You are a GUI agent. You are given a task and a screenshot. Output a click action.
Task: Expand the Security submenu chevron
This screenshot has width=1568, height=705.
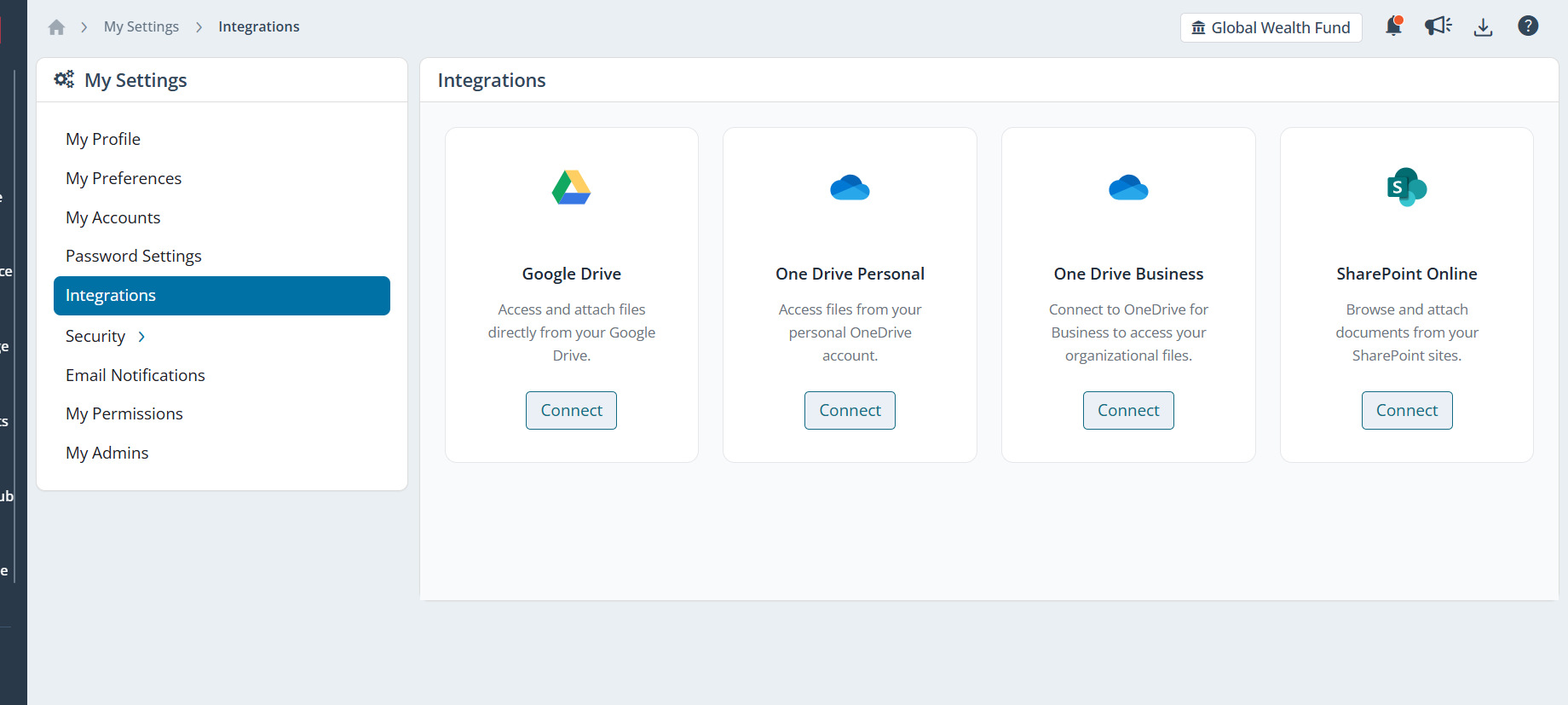(141, 337)
